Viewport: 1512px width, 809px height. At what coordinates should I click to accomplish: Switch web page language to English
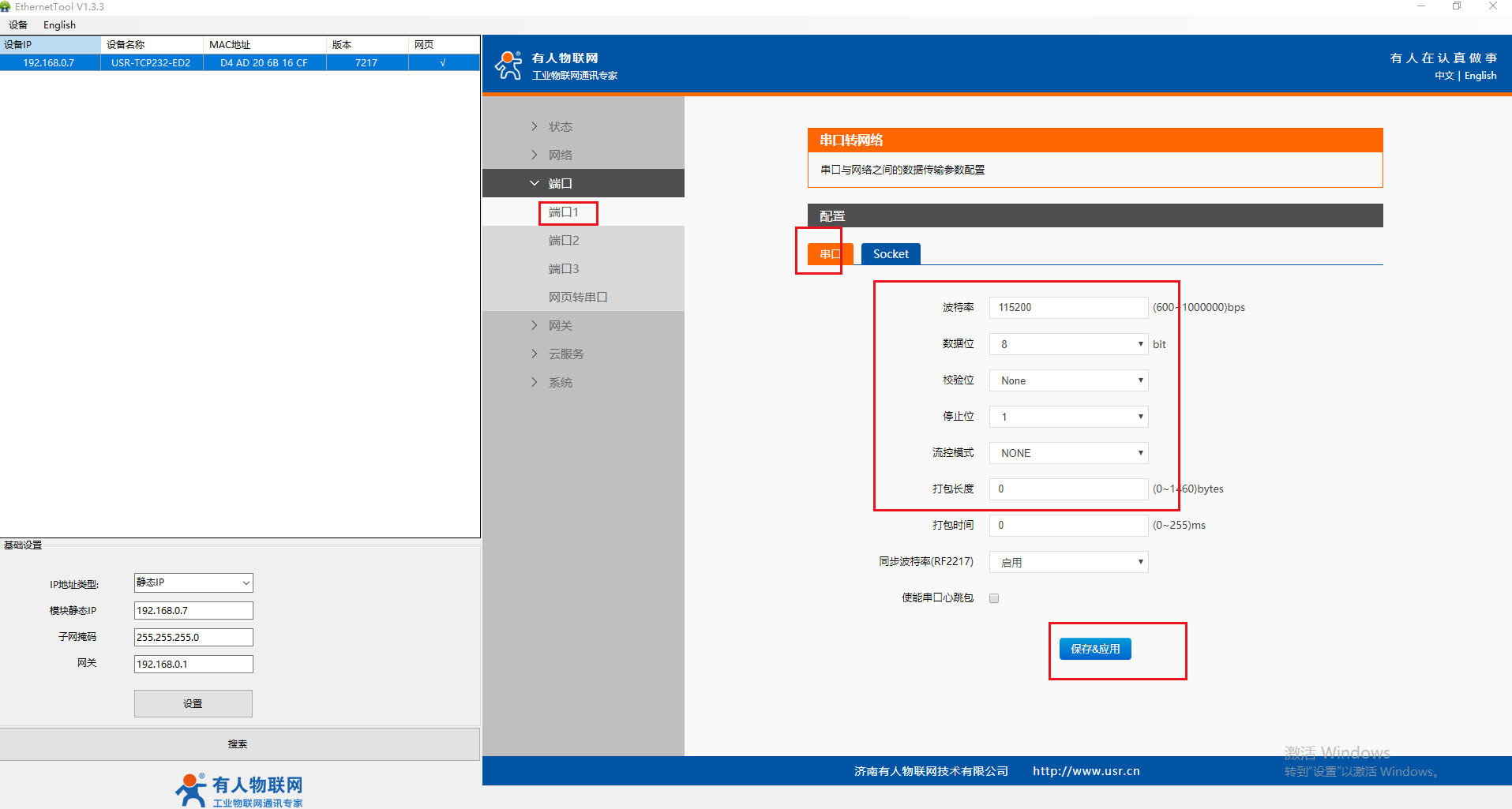[1480, 76]
